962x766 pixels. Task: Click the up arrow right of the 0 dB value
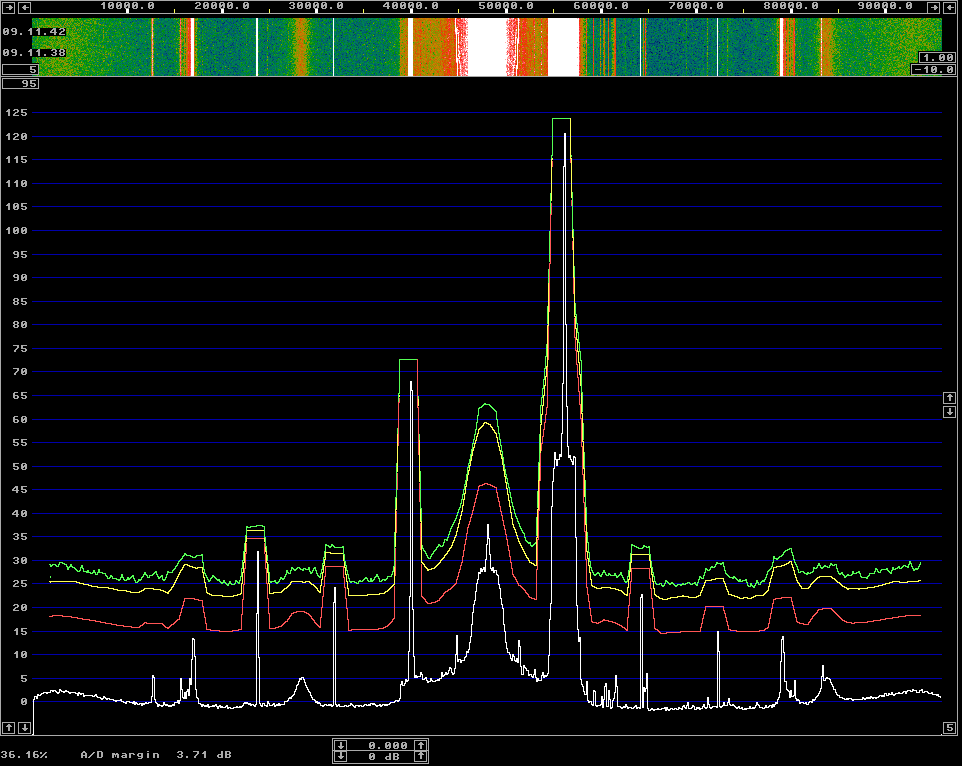(x=421, y=757)
